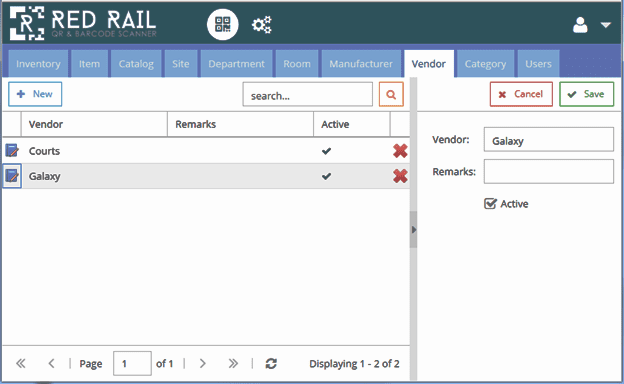
Task: Select the Department tab
Action: [236, 64]
